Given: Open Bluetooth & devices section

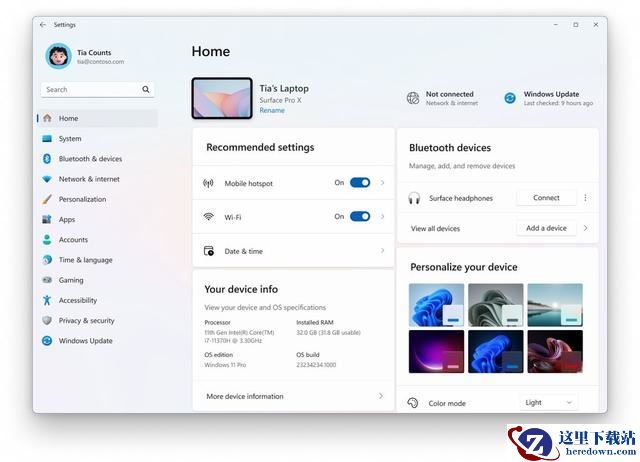Looking at the screenshot, I should pos(90,159).
